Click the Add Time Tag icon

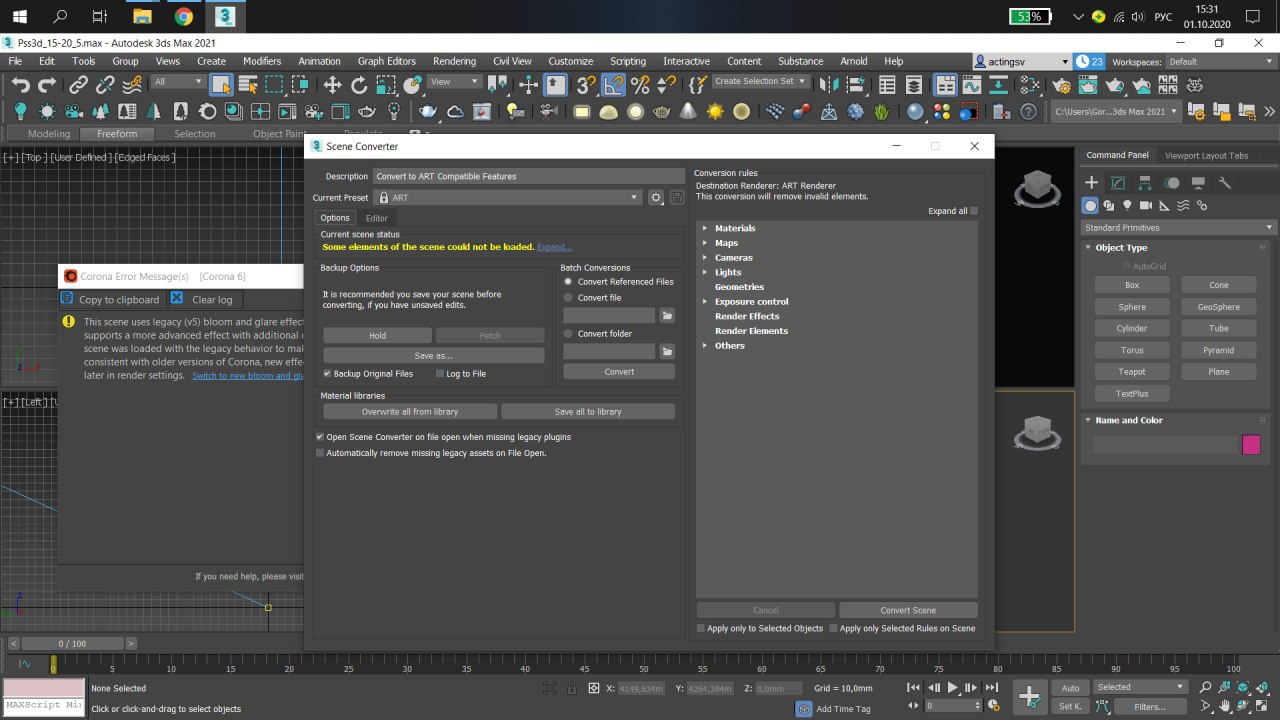[804, 708]
